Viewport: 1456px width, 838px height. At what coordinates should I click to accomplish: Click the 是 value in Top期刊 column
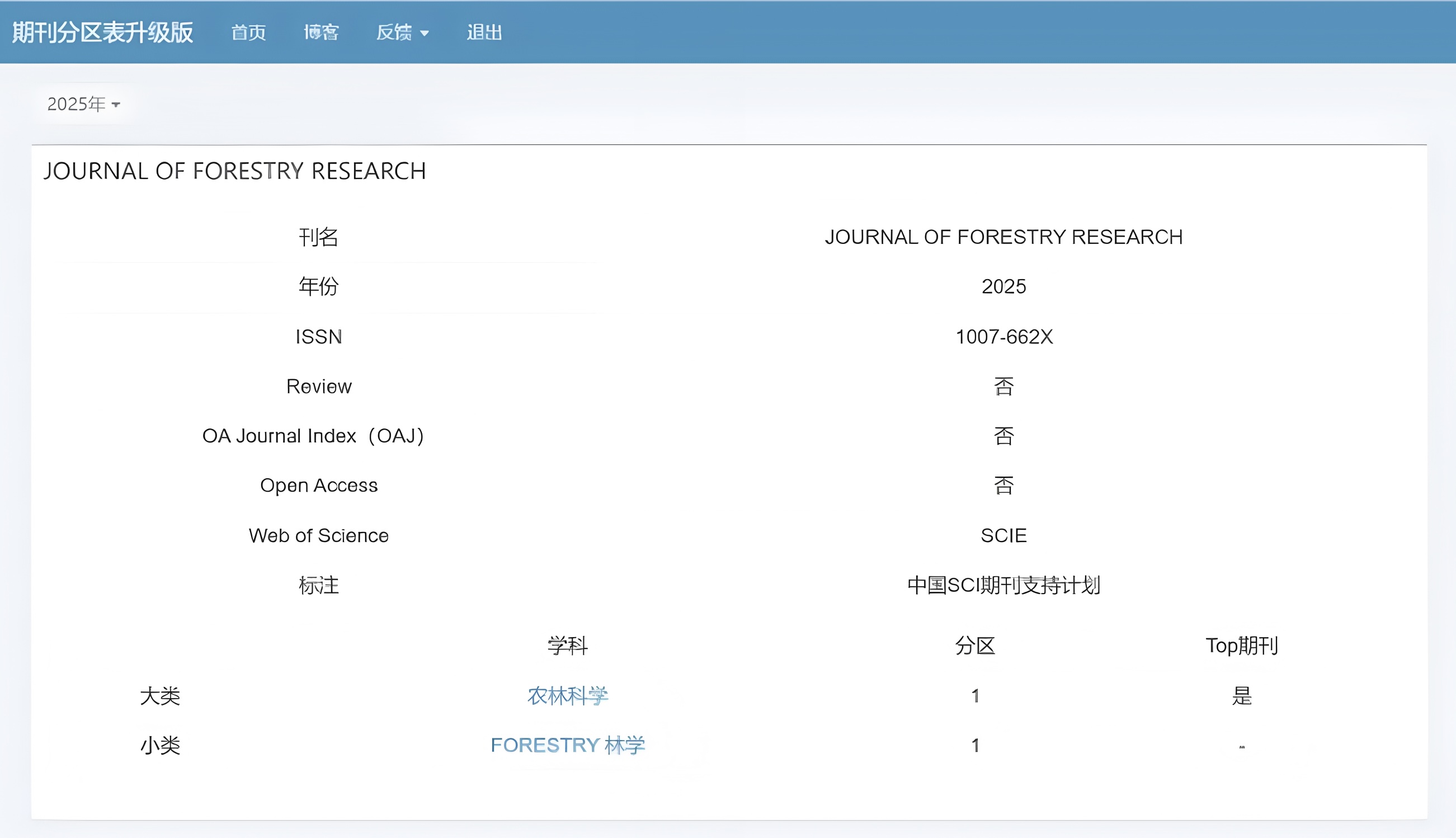coord(1241,696)
